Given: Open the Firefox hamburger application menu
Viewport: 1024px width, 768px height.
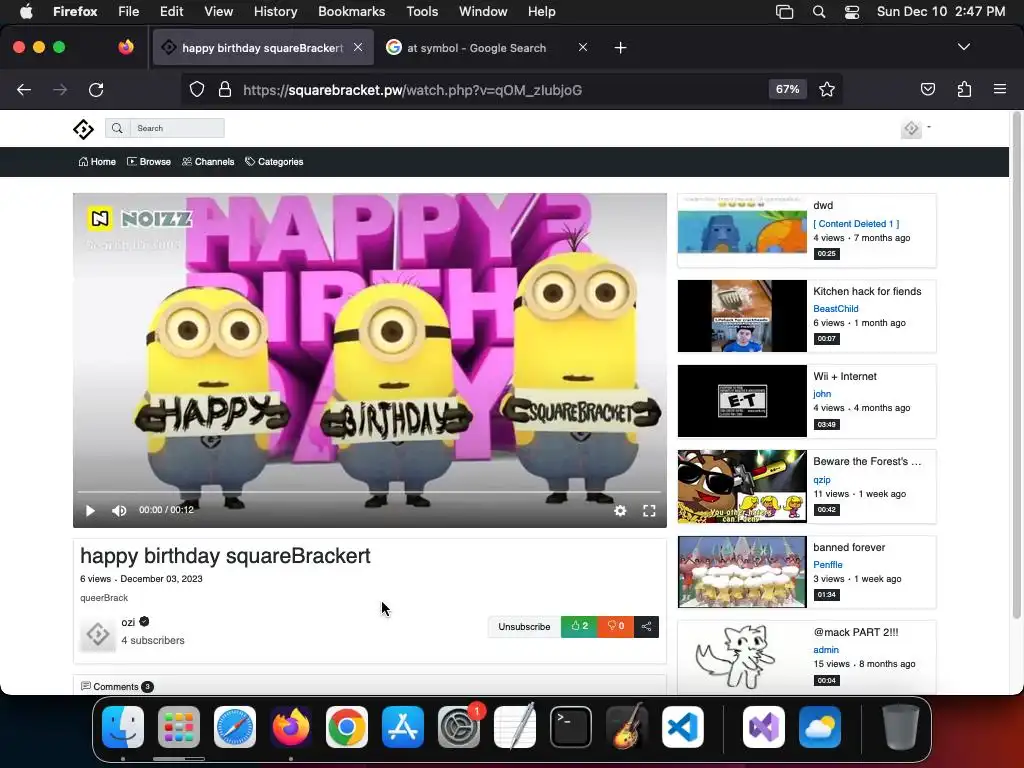Looking at the screenshot, I should [1000, 89].
